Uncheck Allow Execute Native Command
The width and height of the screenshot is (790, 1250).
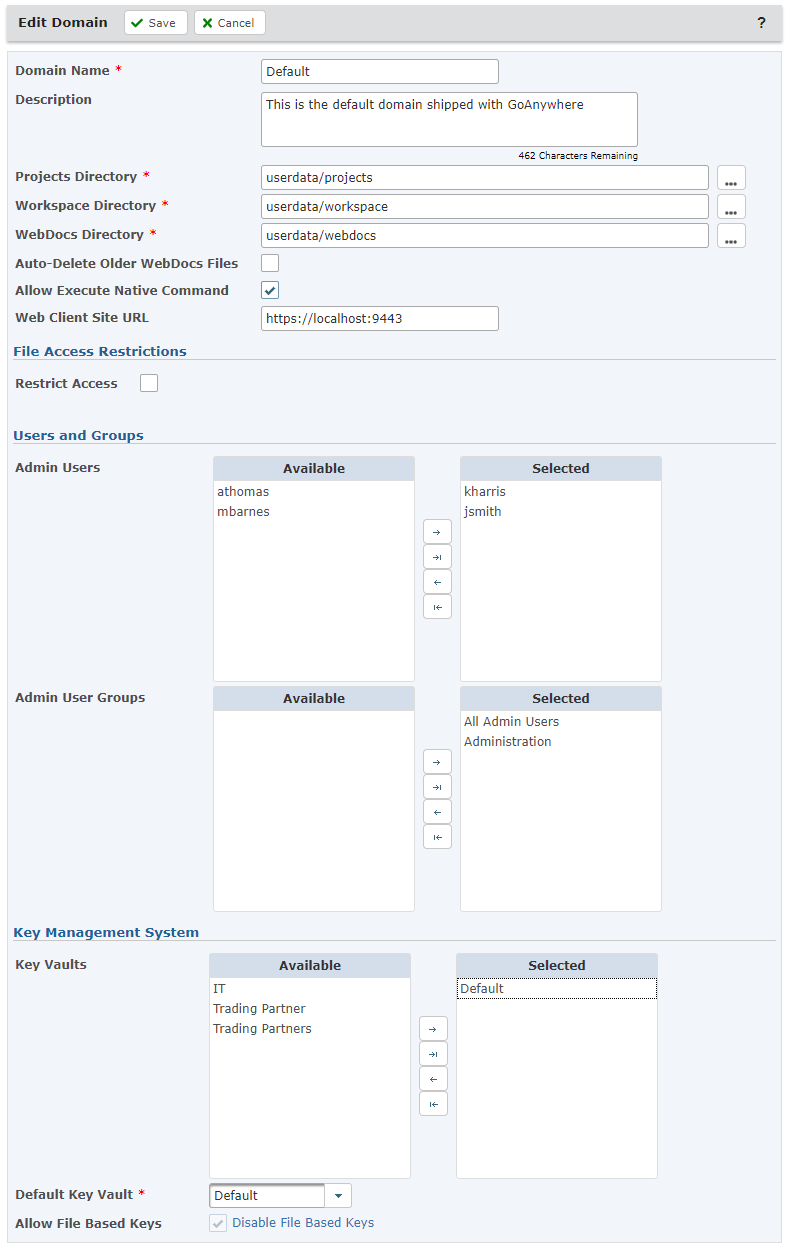(270, 291)
